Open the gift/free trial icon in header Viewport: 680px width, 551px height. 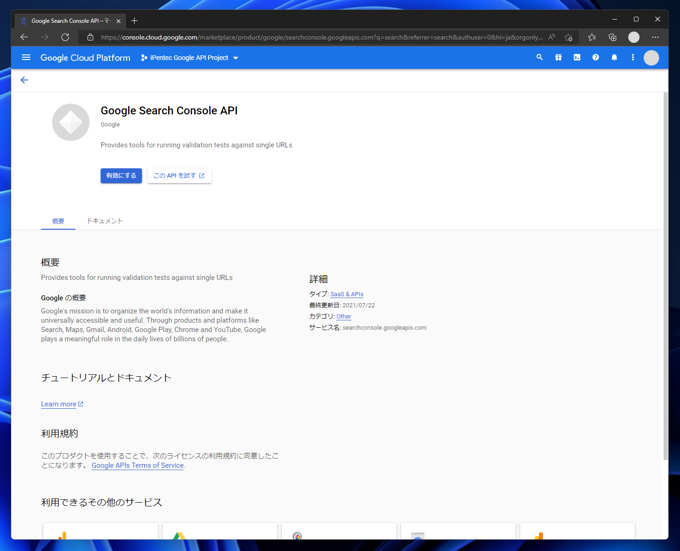click(x=558, y=57)
